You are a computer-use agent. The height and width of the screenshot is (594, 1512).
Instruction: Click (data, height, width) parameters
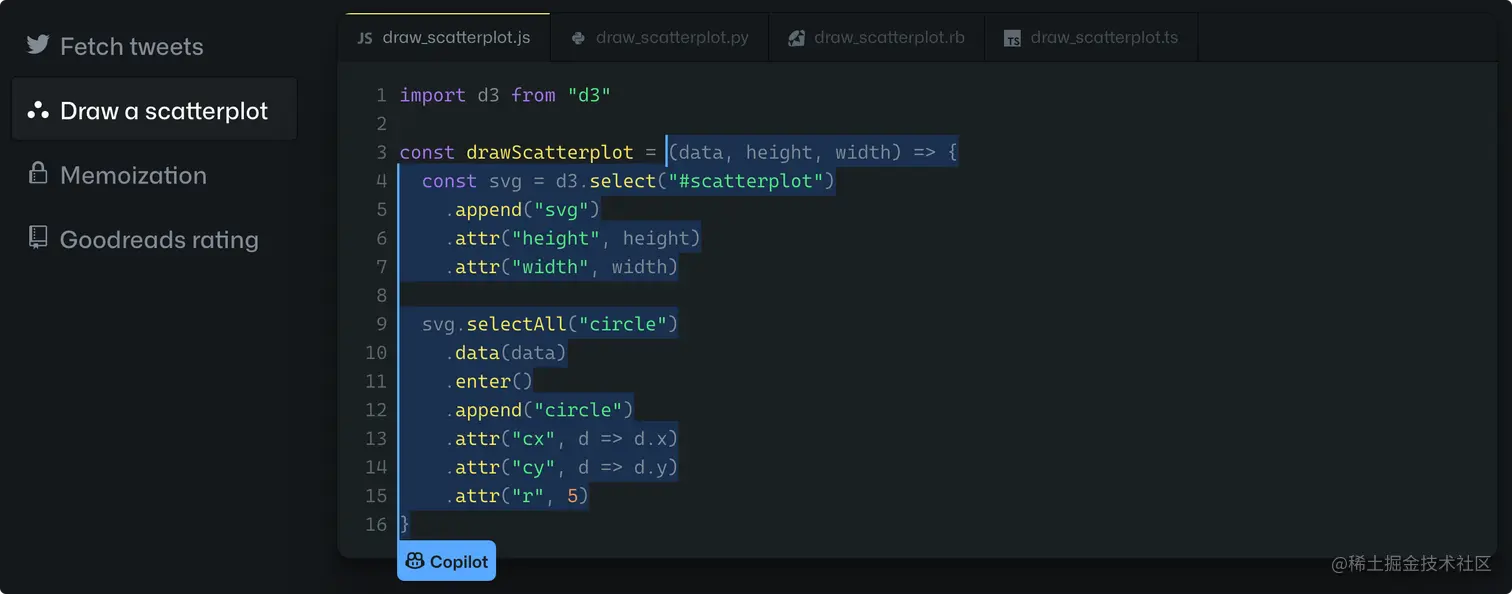(x=785, y=152)
